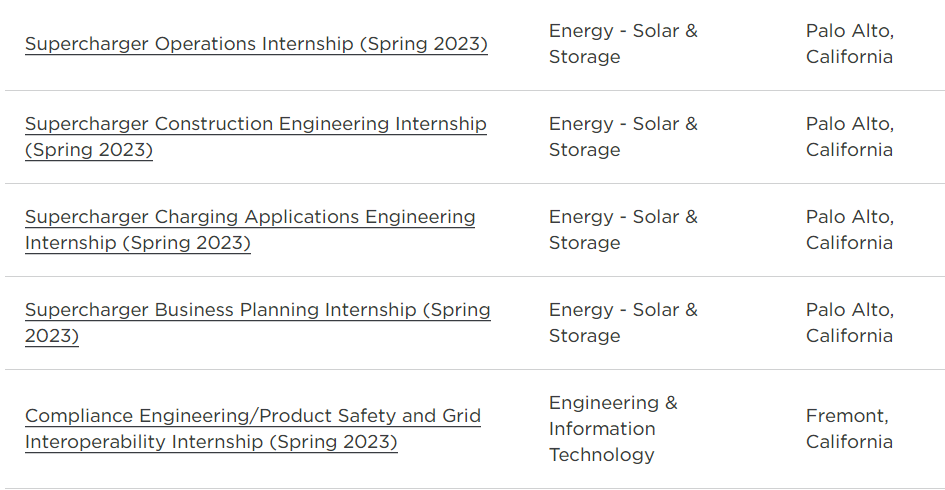Image resolution: width=945 pixels, height=490 pixels.
Task: Click wrapped '2023)' text of Business Planning link
Action: [x=52, y=336]
